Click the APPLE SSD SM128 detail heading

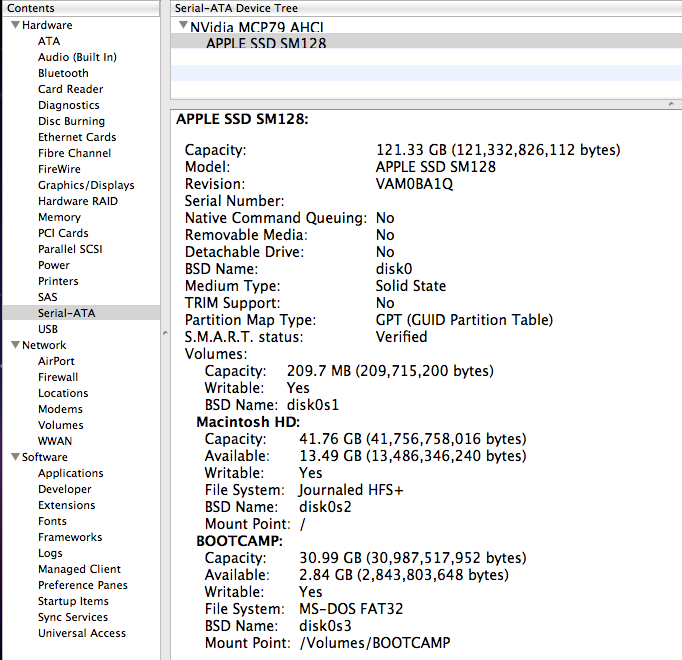[242, 119]
